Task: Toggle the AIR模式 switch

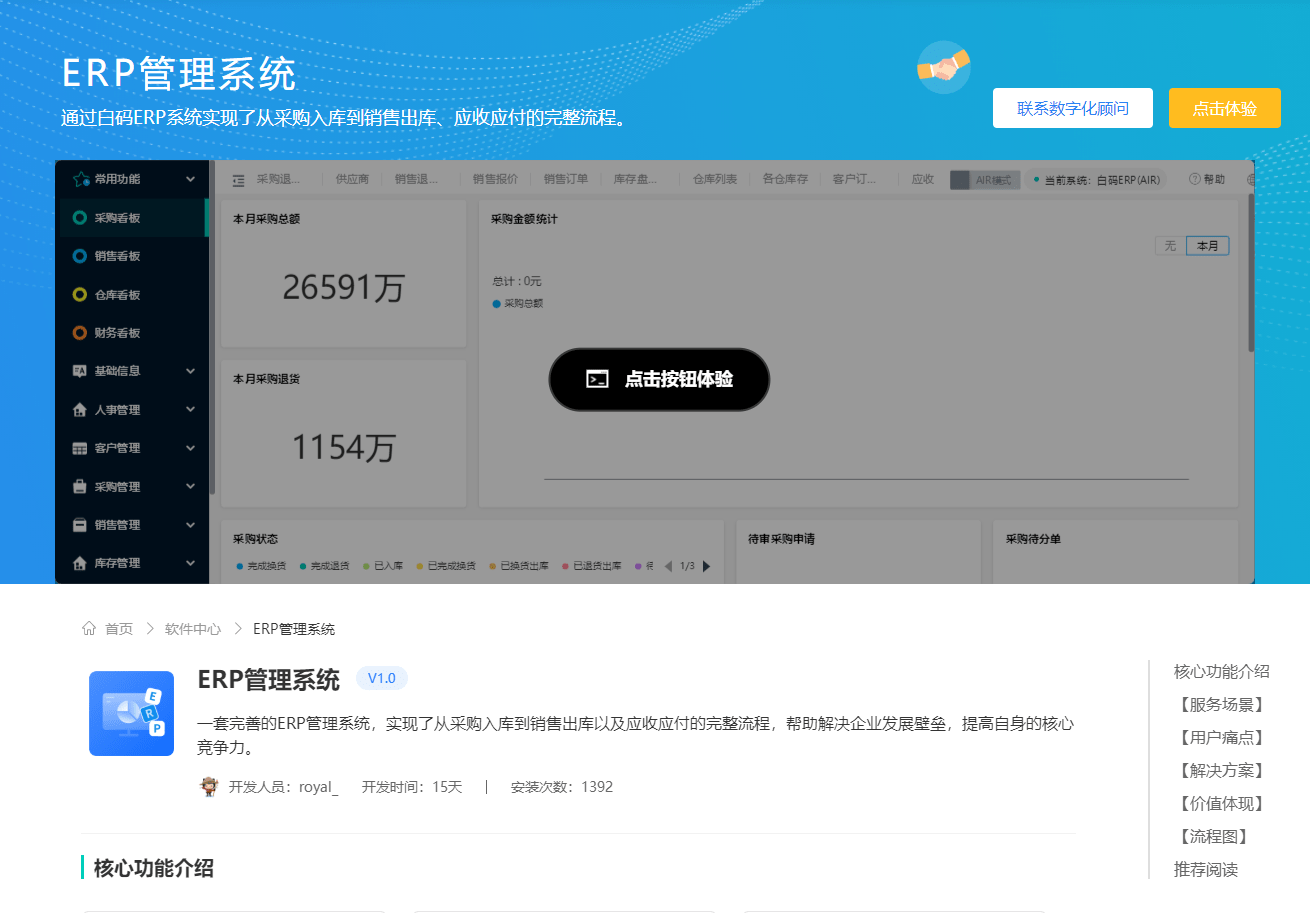Action: pyautogui.click(x=985, y=180)
